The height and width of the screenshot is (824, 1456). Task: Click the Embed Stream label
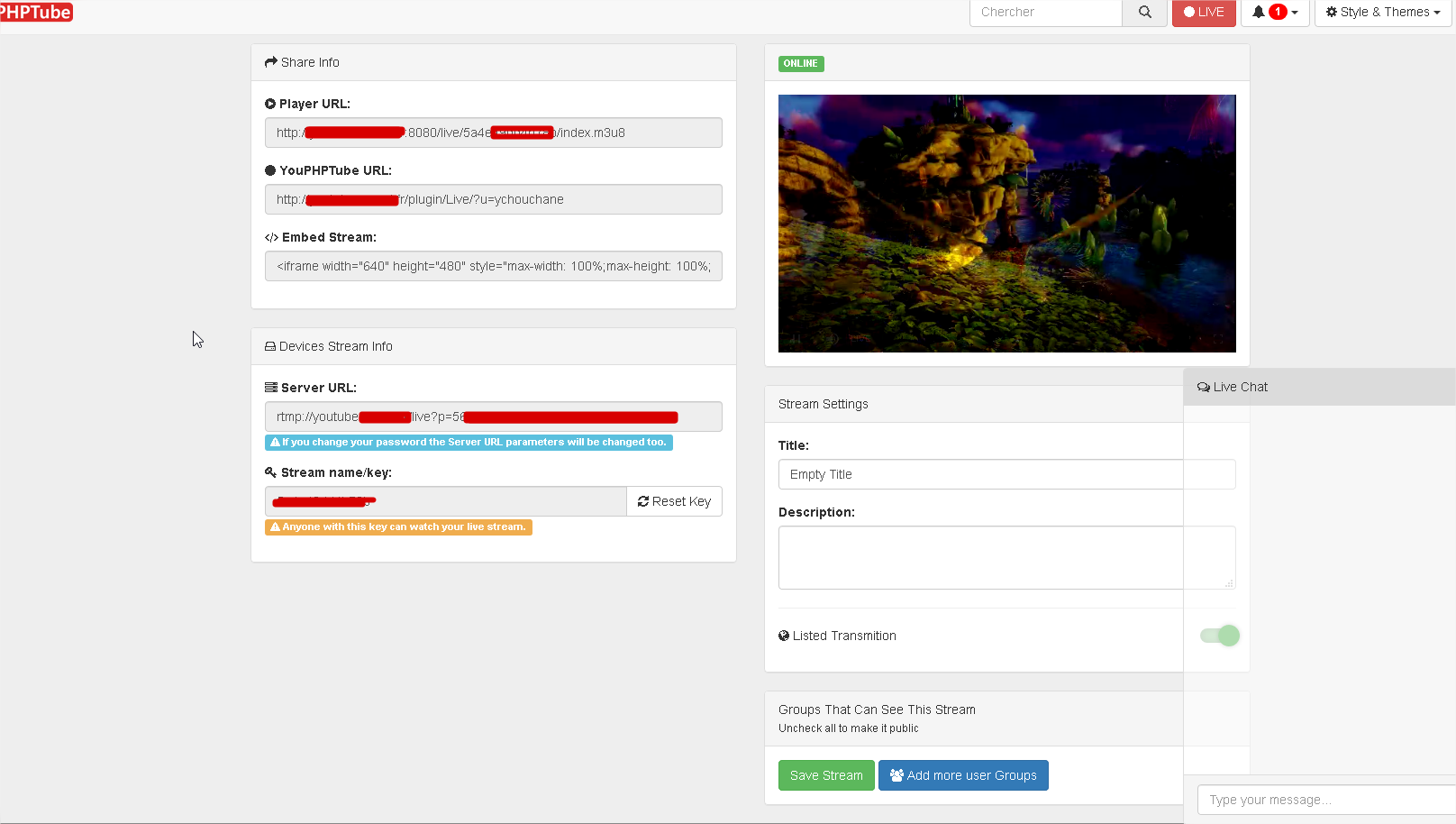[x=321, y=237]
